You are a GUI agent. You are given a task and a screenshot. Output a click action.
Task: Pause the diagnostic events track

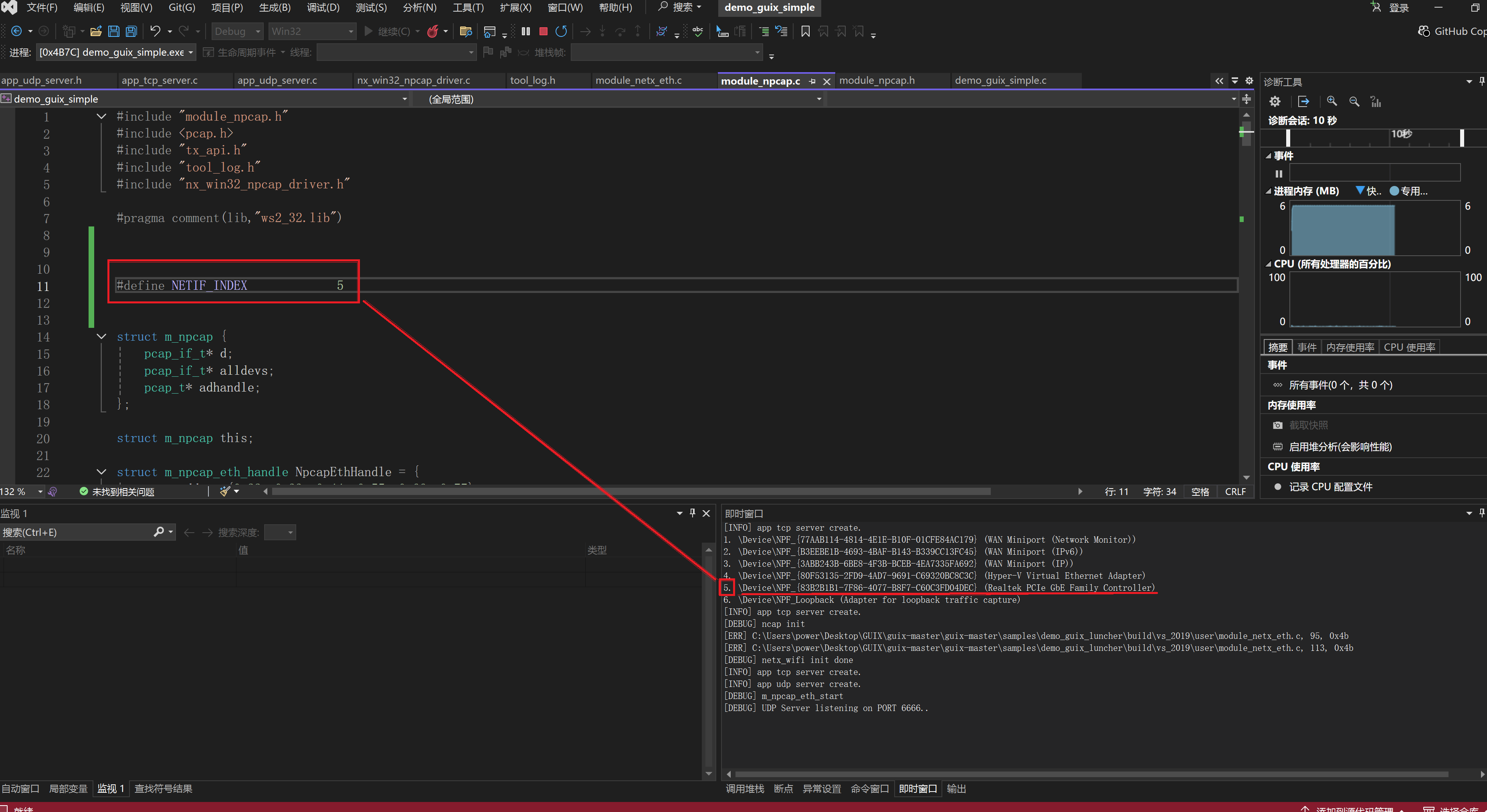(1279, 174)
